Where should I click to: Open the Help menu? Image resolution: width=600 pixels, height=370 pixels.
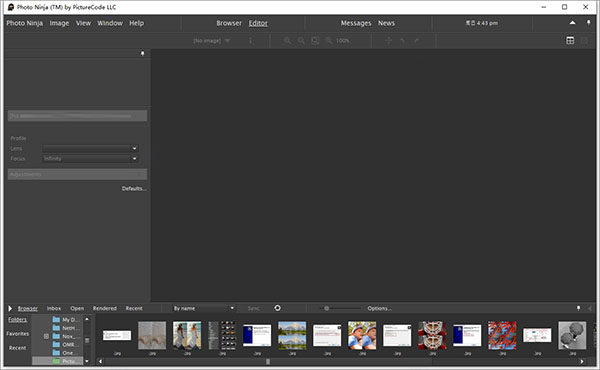coord(137,23)
